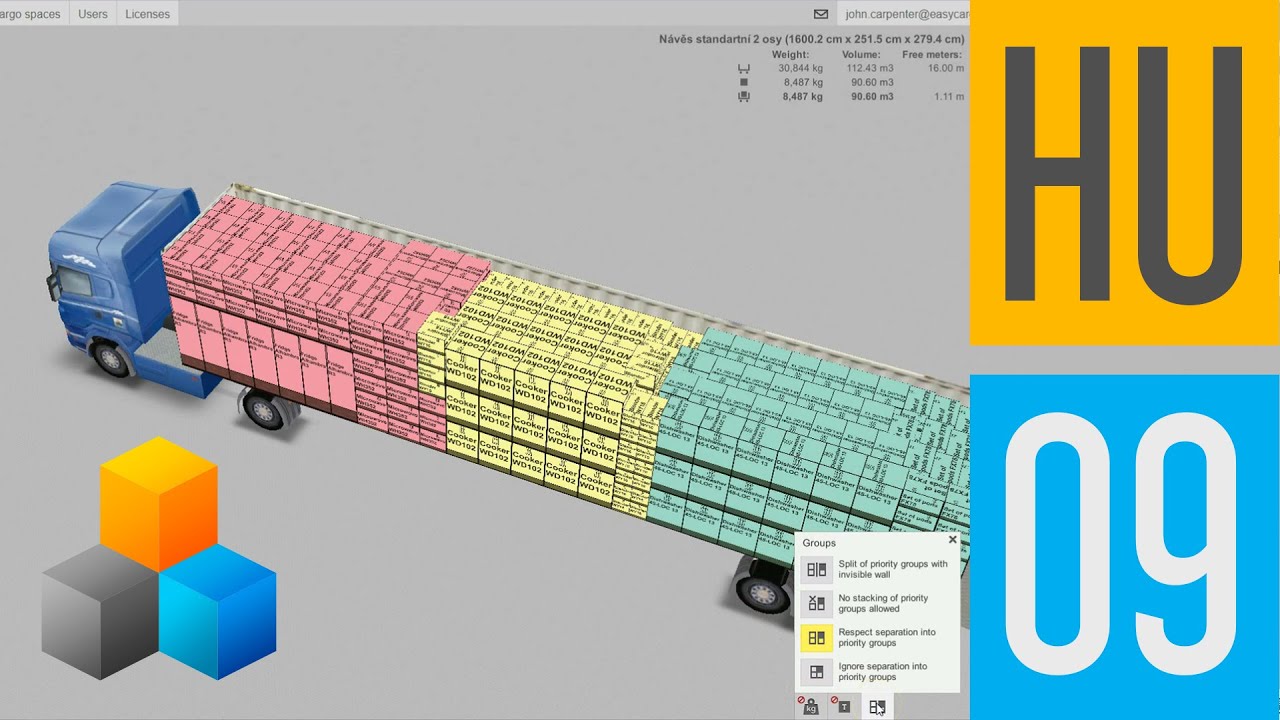Select respect separation into priority groups icon
The height and width of the screenshot is (720, 1280).
(x=817, y=637)
